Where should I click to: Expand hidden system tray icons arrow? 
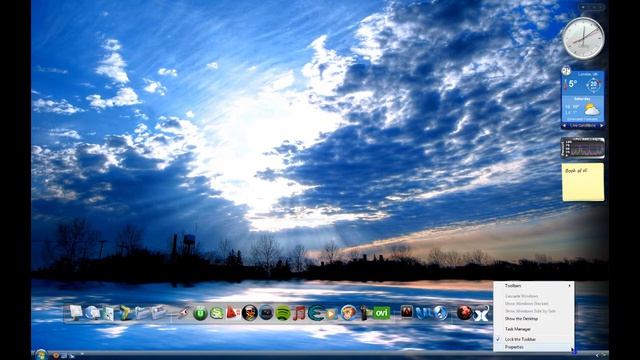tap(598, 356)
